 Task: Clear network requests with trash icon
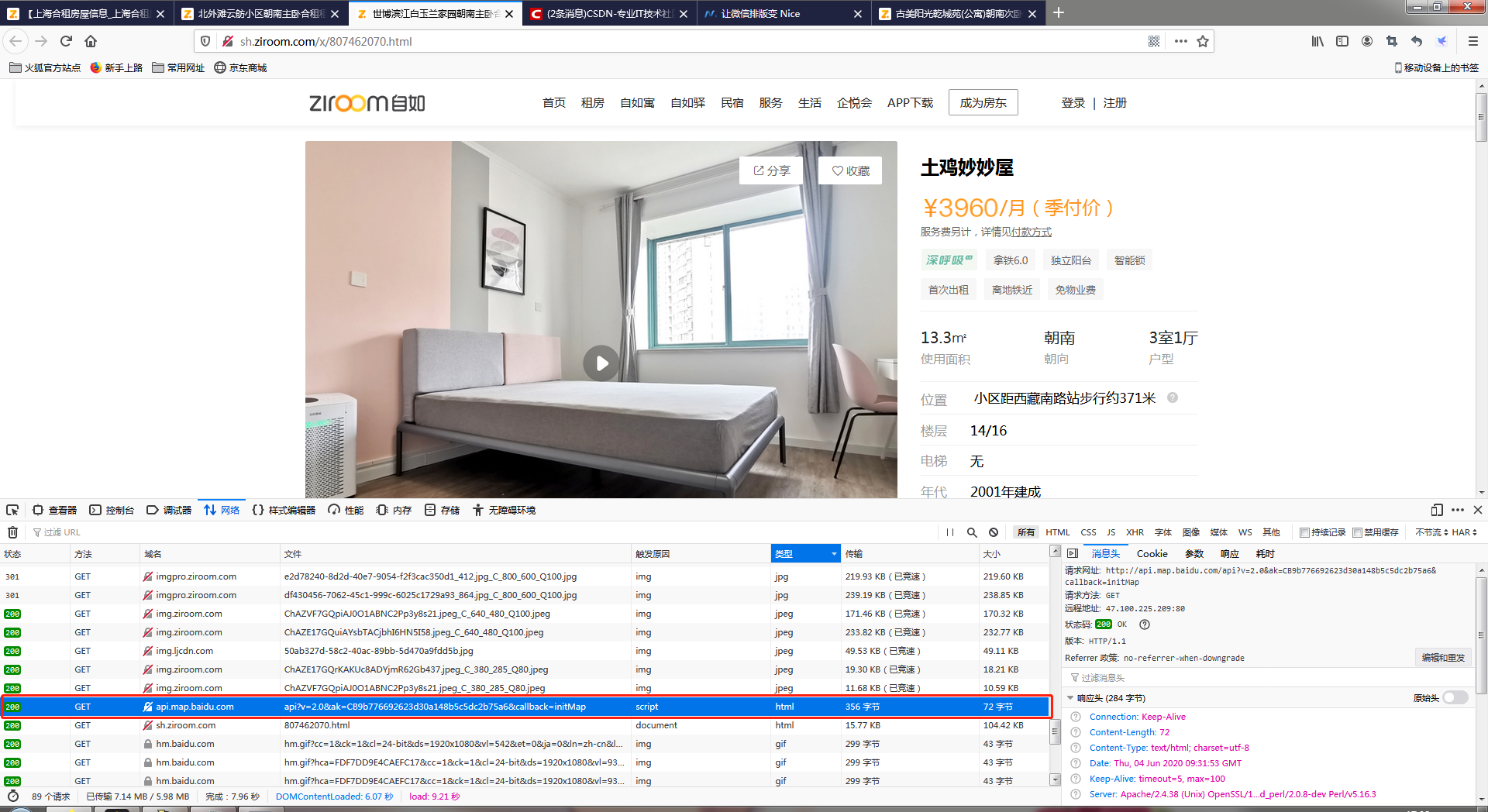coord(12,532)
